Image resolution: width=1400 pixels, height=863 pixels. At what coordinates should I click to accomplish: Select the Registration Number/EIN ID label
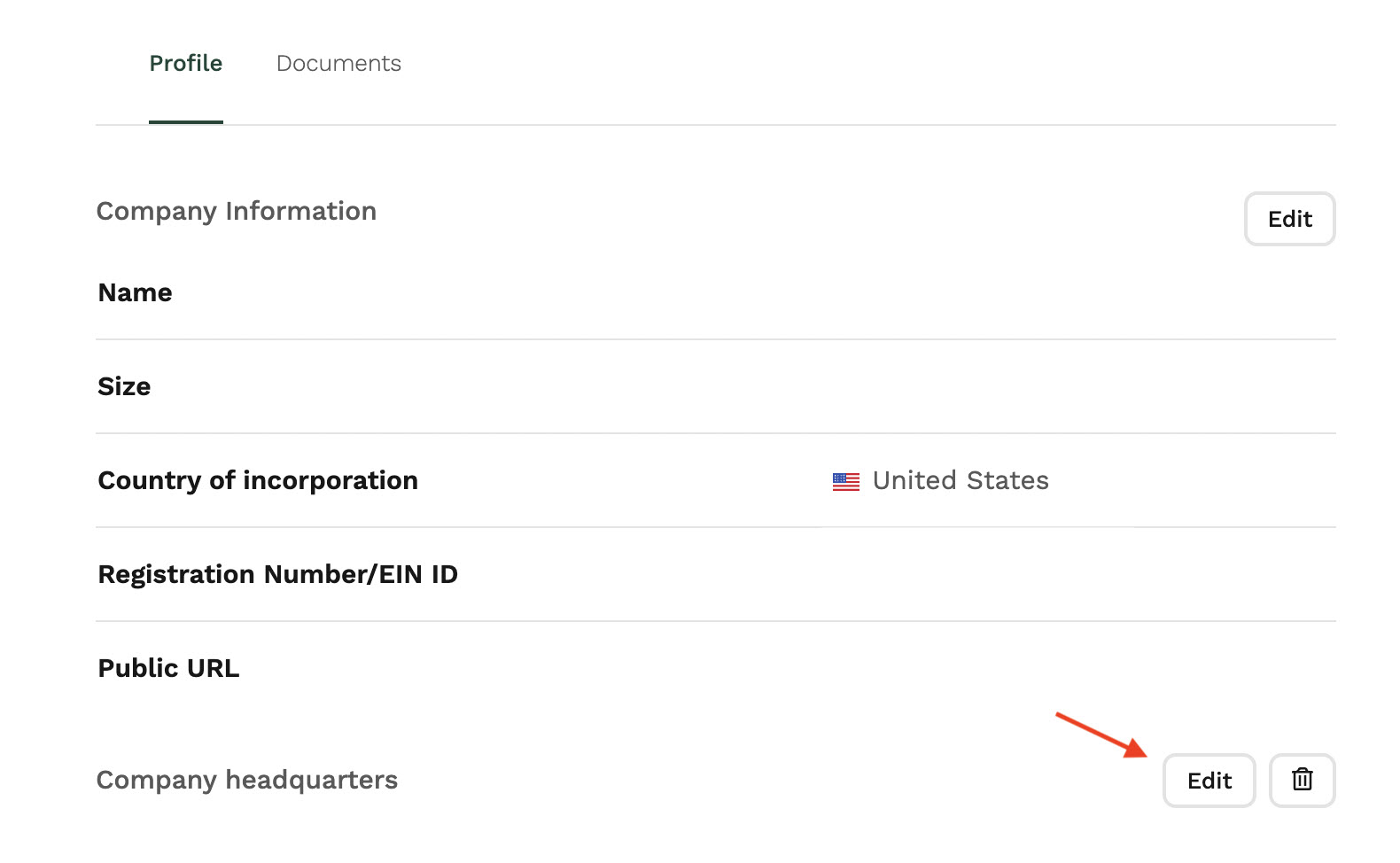click(x=278, y=574)
